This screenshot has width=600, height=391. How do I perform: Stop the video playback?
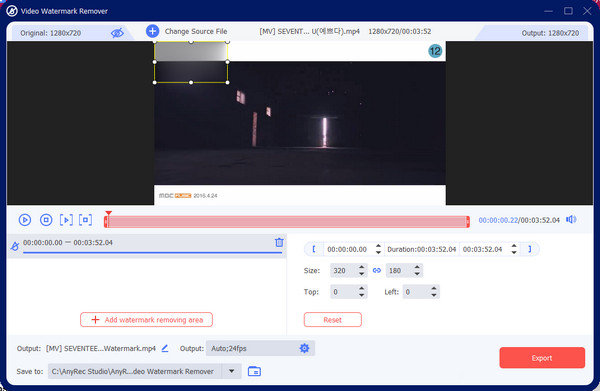tap(46, 220)
